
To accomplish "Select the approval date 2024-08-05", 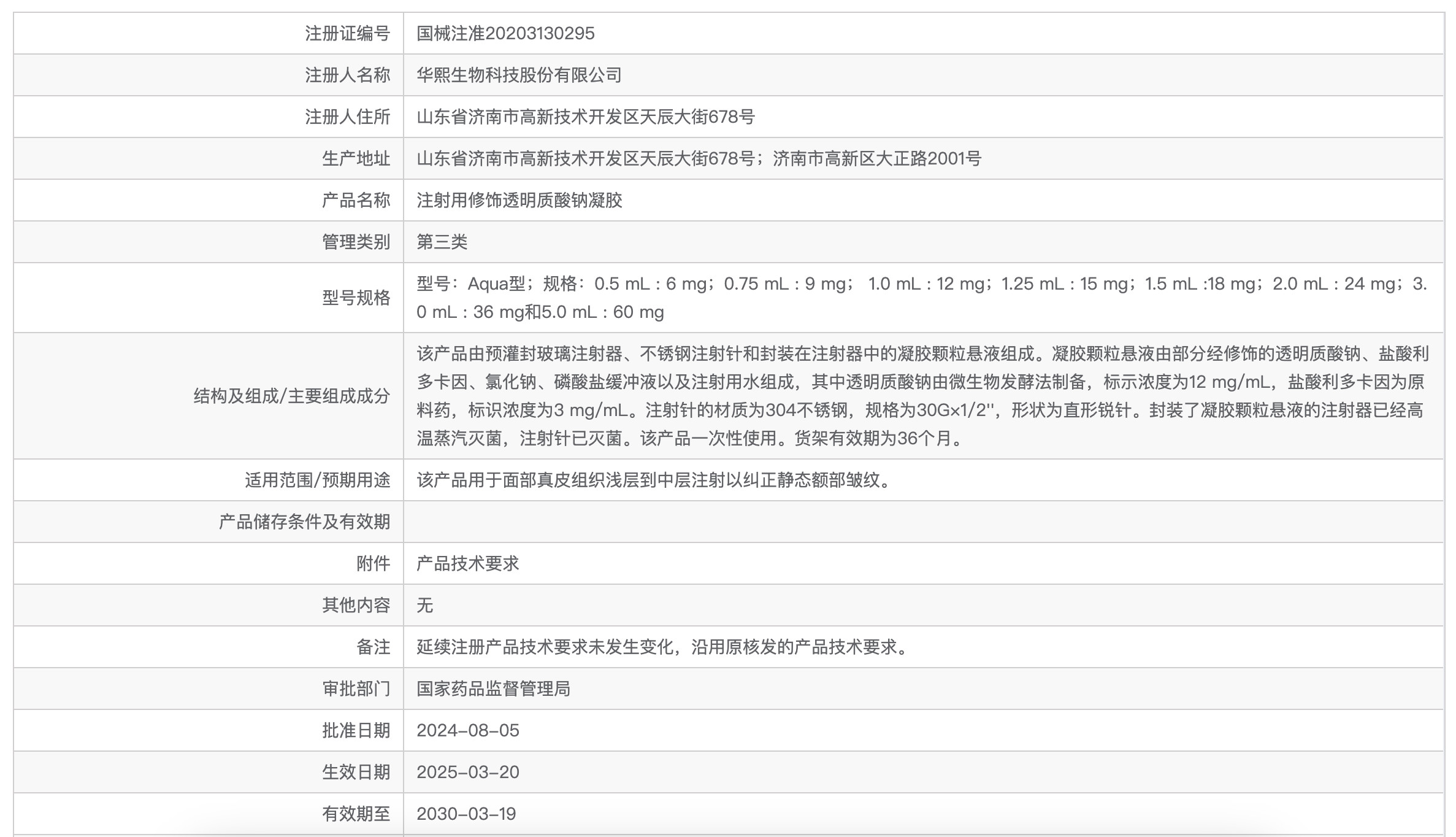I will [x=469, y=730].
